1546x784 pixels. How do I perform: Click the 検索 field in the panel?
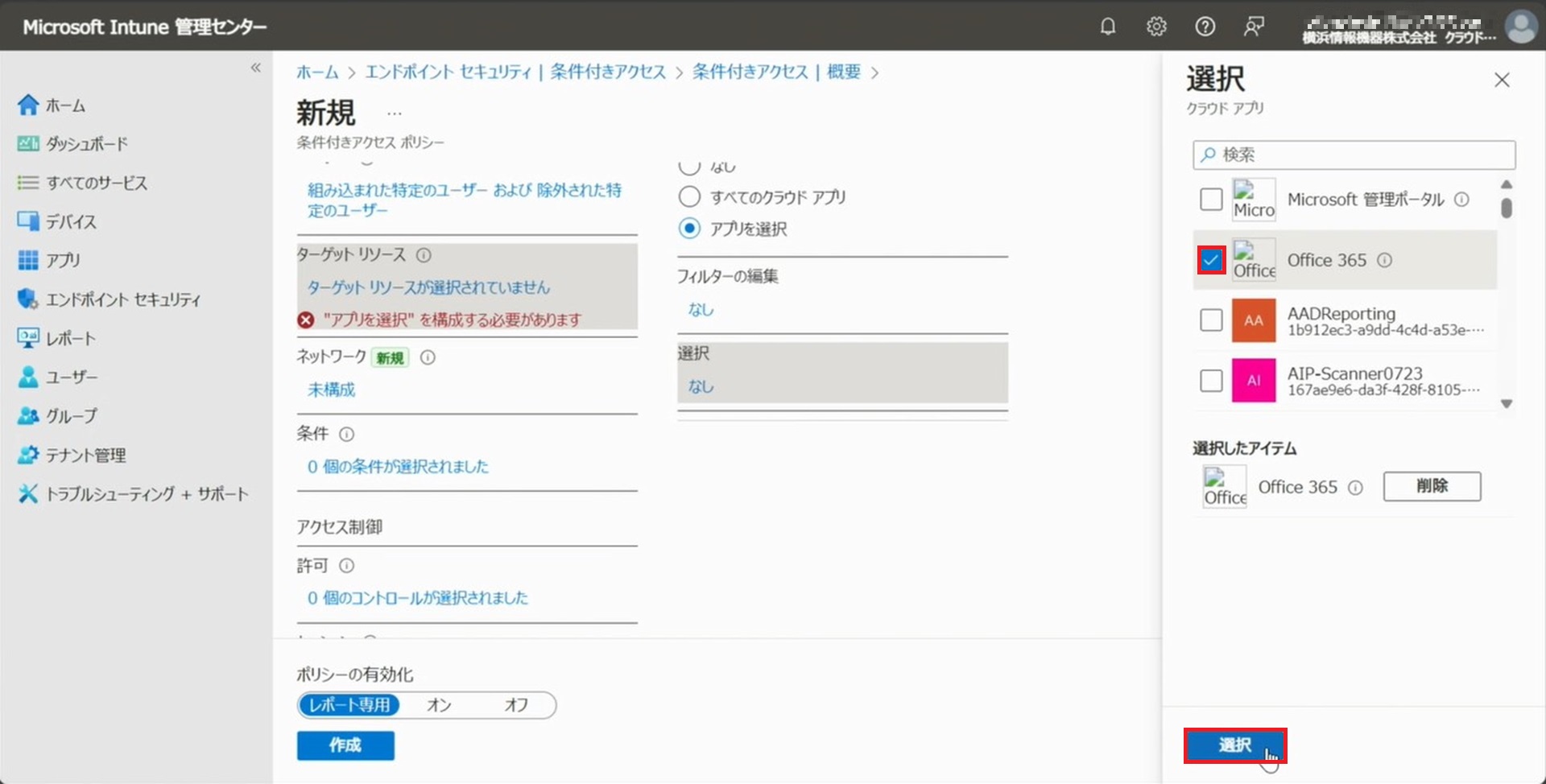(1354, 155)
